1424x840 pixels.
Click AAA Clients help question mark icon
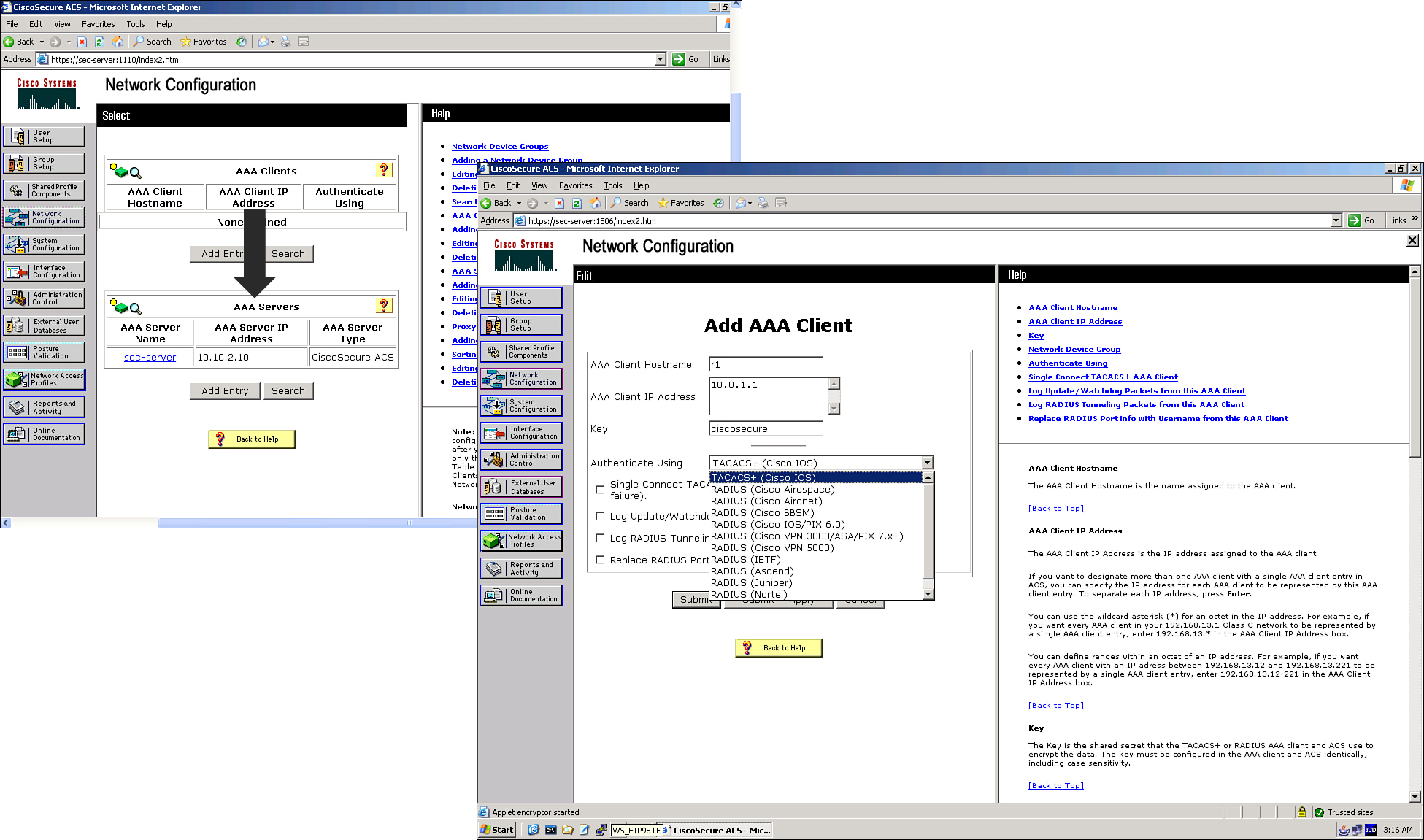pyautogui.click(x=384, y=170)
